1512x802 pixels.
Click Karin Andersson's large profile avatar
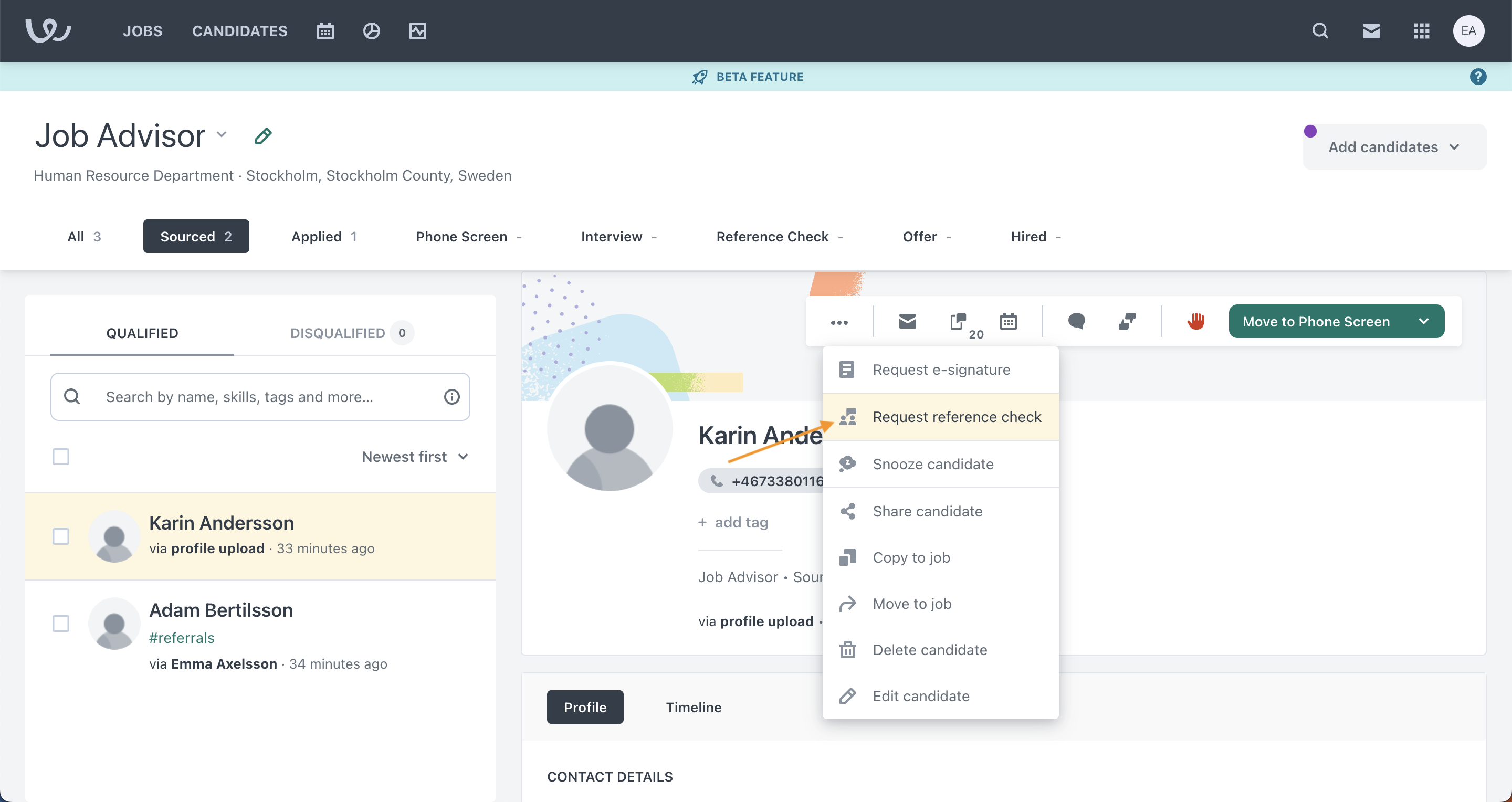coord(609,427)
